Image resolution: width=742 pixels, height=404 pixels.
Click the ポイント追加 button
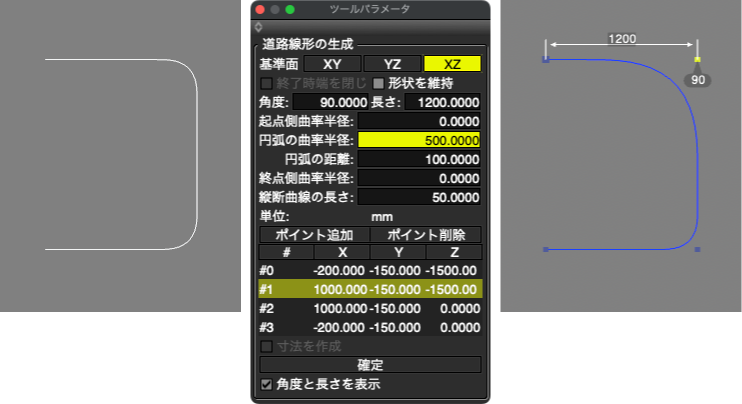[x=315, y=235]
